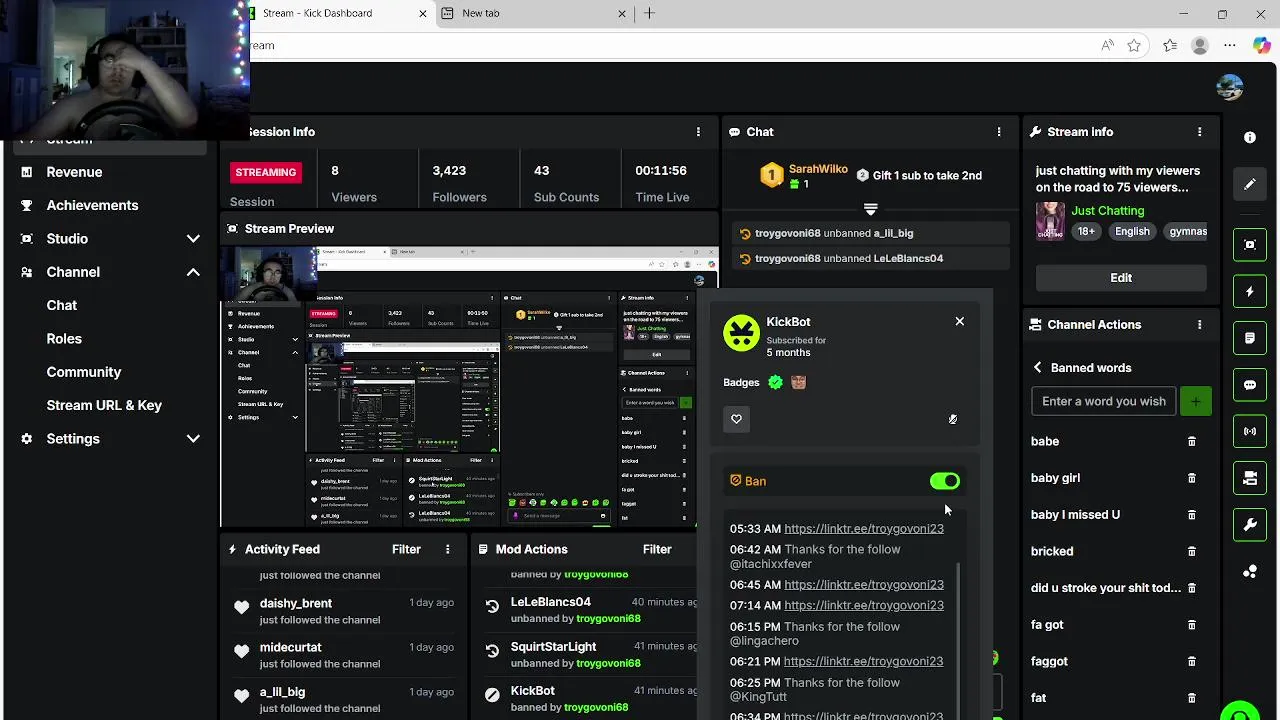Open a new browser tab with plus
This screenshot has width=1280, height=720.
point(649,13)
